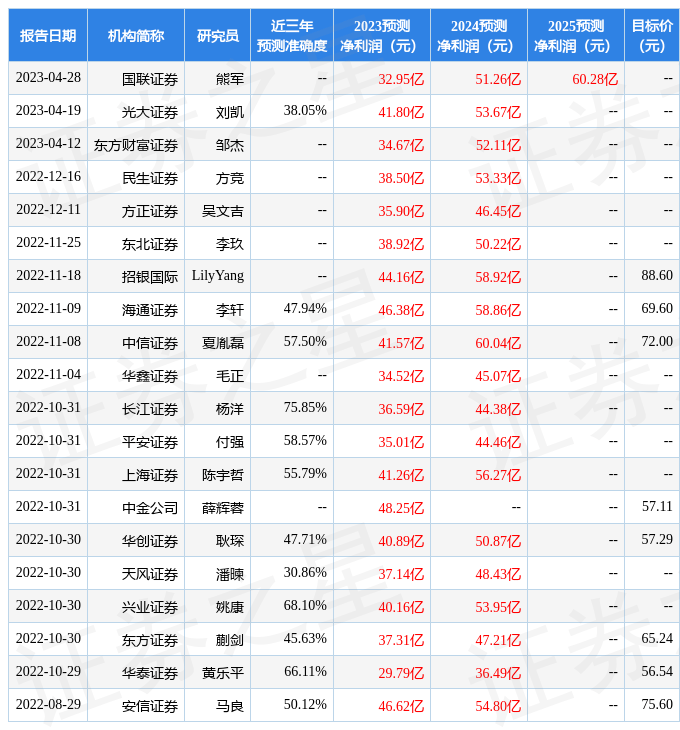
Task: Click researcher name 熊军
Action: coord(230,79)
